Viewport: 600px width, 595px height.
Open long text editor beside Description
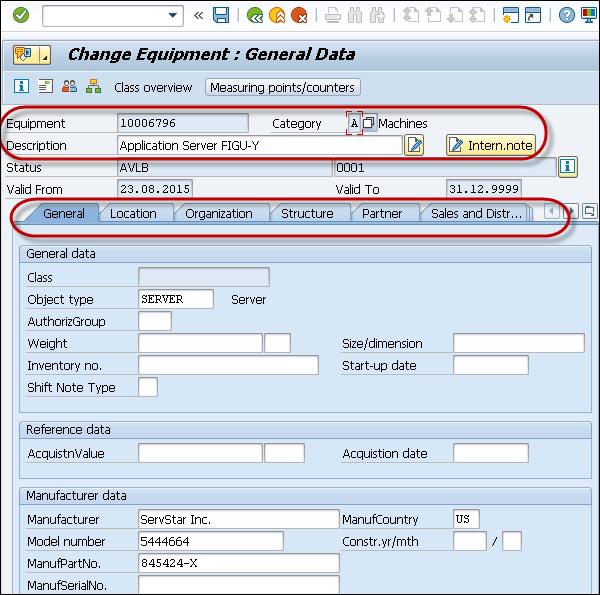click(414, 145)
